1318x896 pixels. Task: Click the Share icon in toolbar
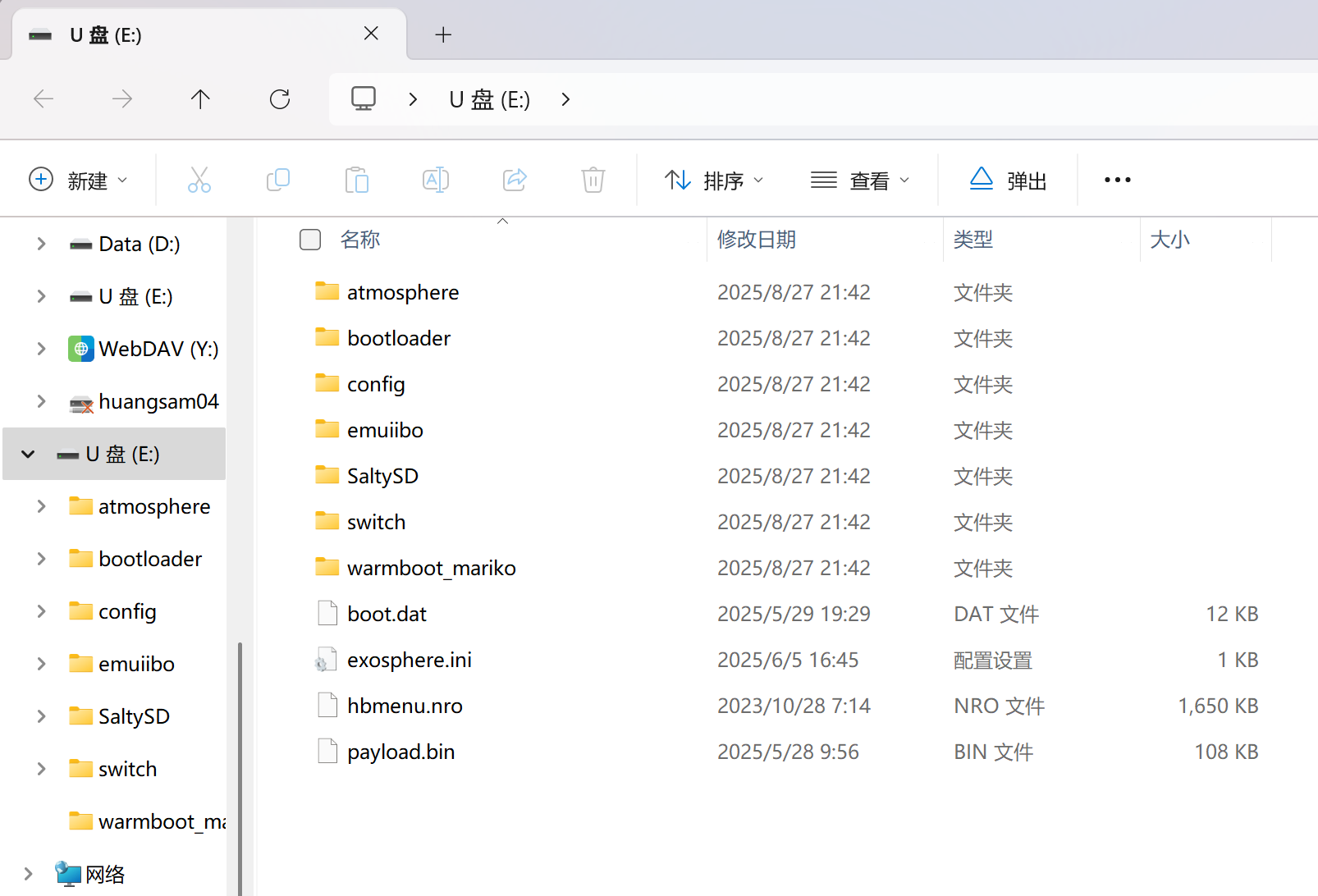tap(515, 180)
